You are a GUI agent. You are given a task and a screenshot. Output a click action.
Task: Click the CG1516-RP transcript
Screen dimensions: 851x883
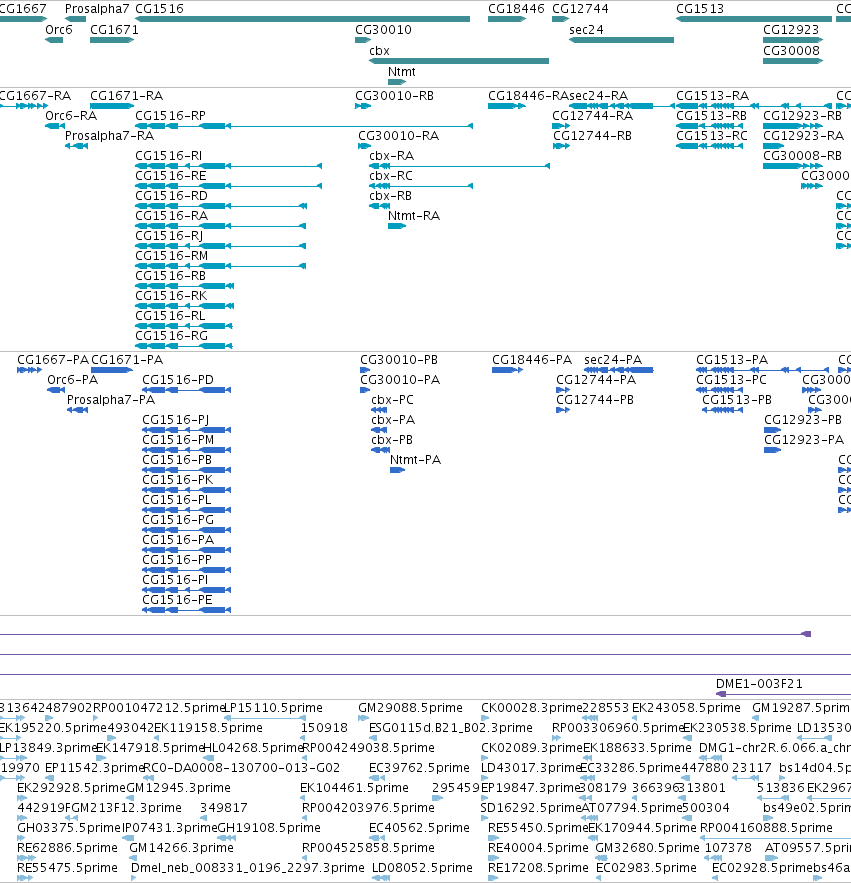coord(304,126)
